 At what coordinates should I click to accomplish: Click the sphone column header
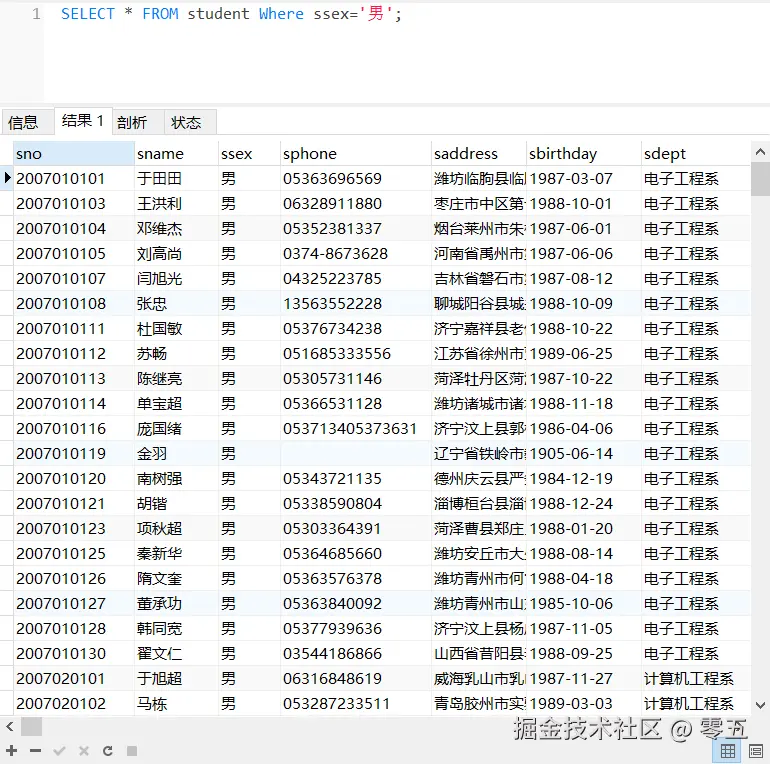pos(356,154)
